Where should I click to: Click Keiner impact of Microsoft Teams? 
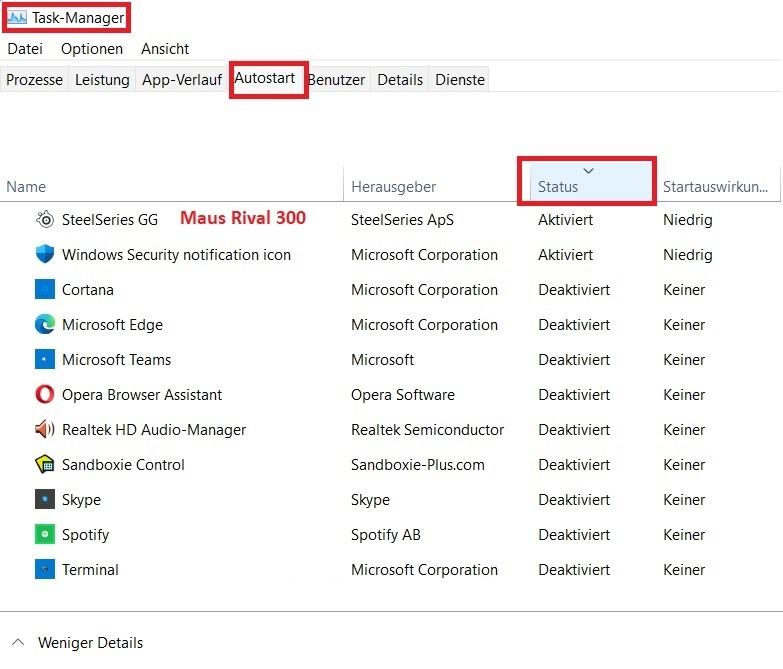pyautogui.click(x=684, y=359)
